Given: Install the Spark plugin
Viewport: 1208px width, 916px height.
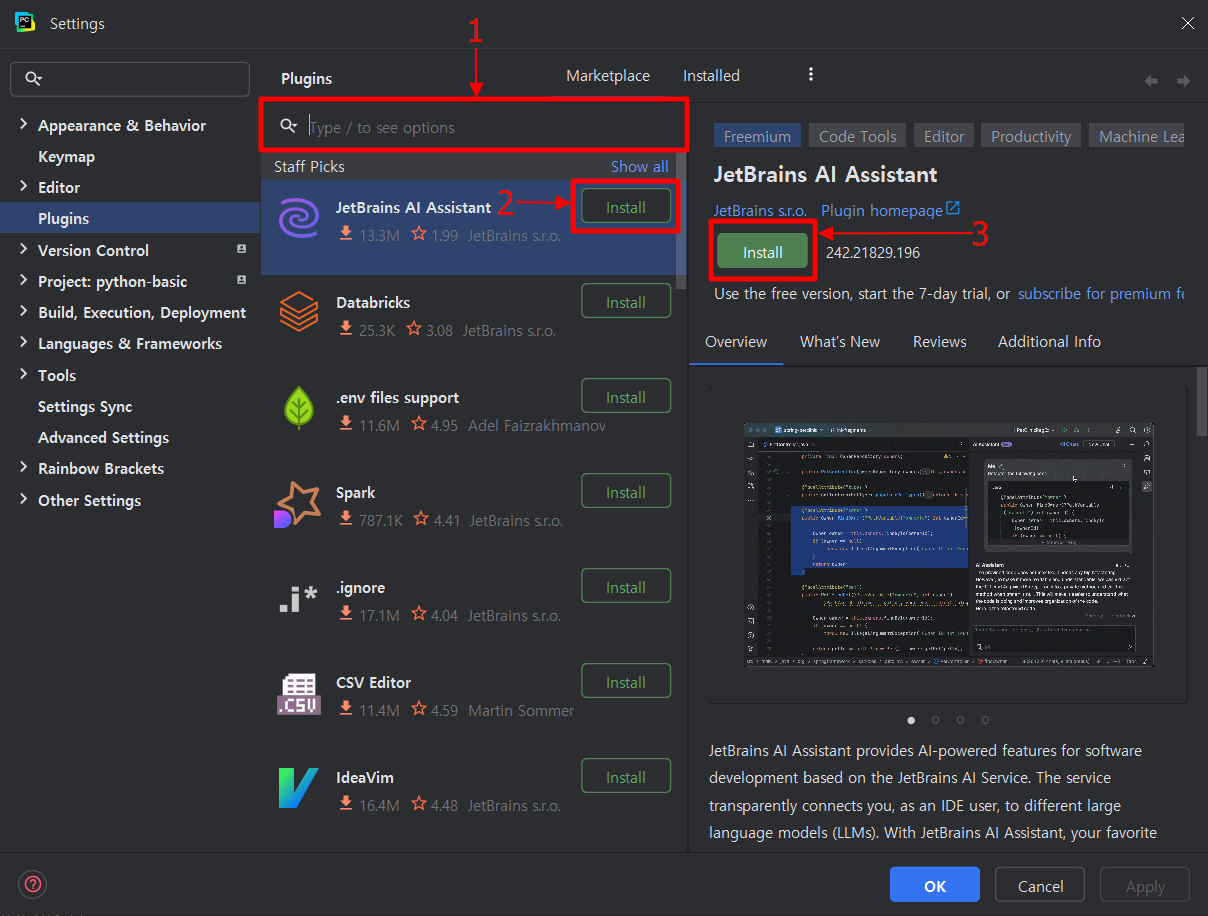Looking at the screenshot, I should [x=626, y=492].
